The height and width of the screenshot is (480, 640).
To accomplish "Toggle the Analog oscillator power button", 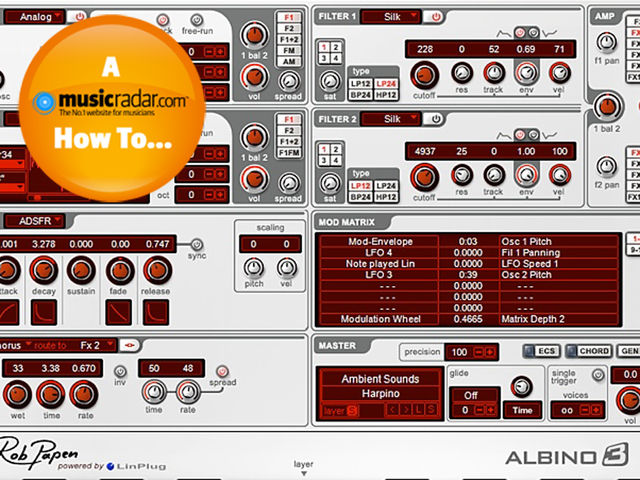I will coord(80,17).
